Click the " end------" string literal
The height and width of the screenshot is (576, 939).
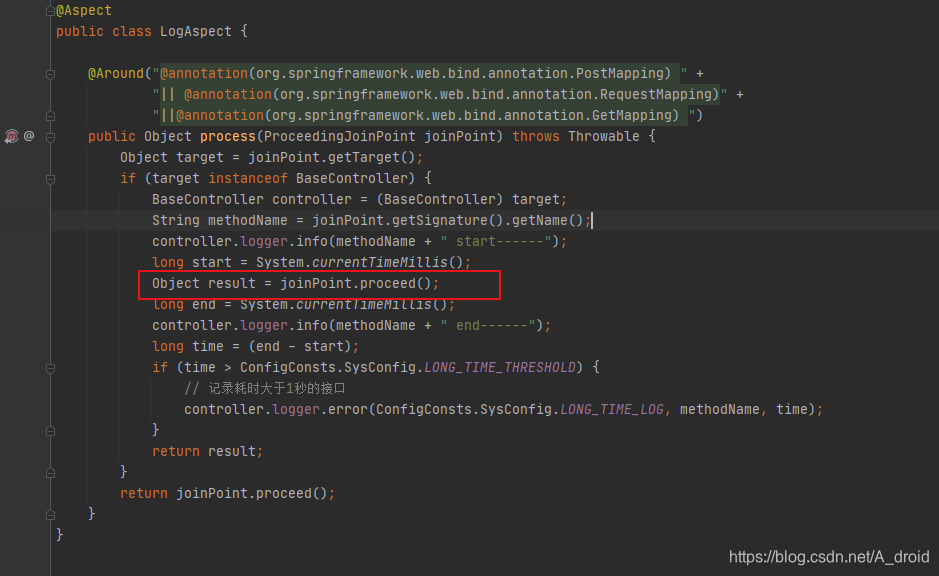(488, 325)
